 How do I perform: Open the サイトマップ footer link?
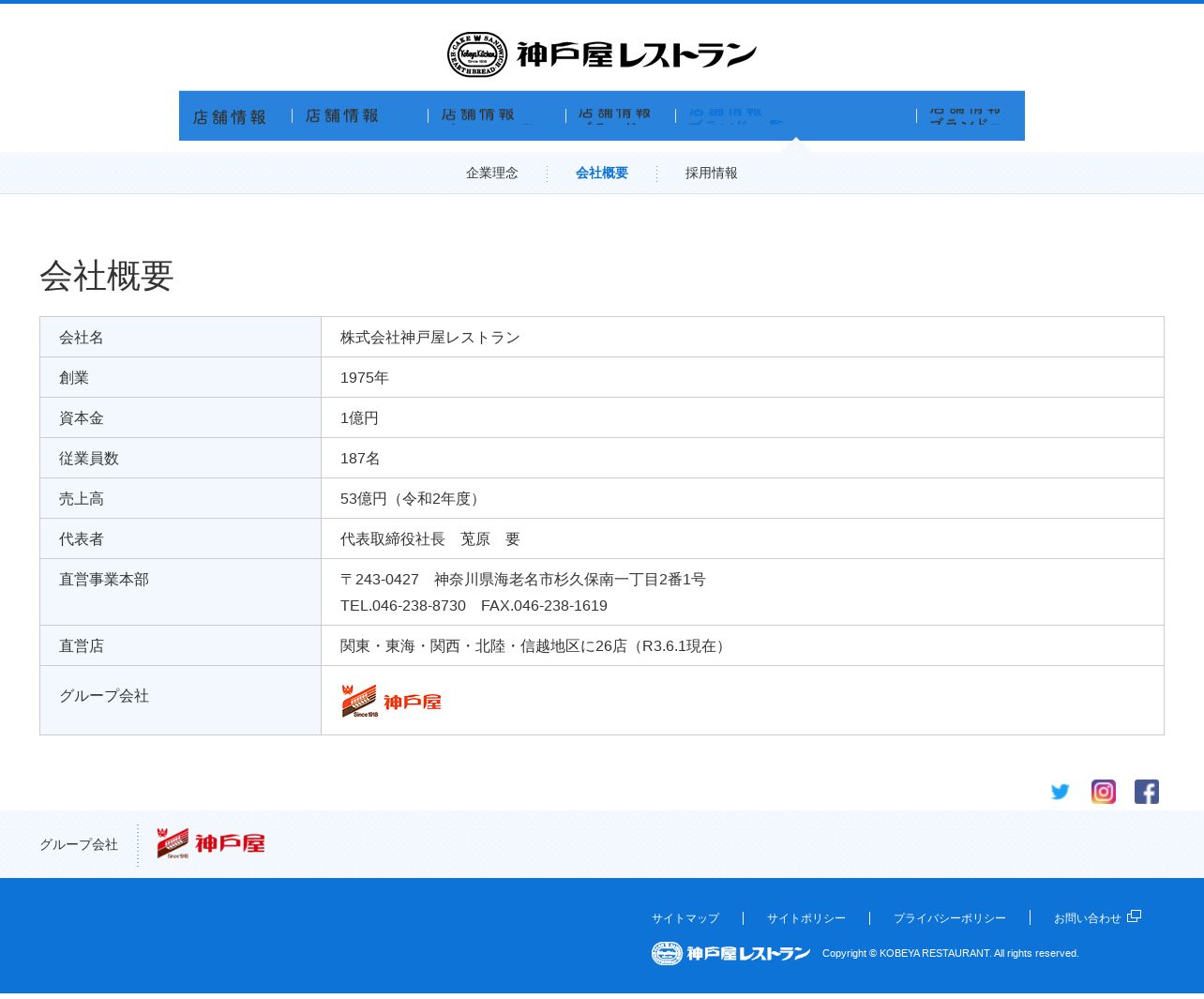[x=685, y=918]
